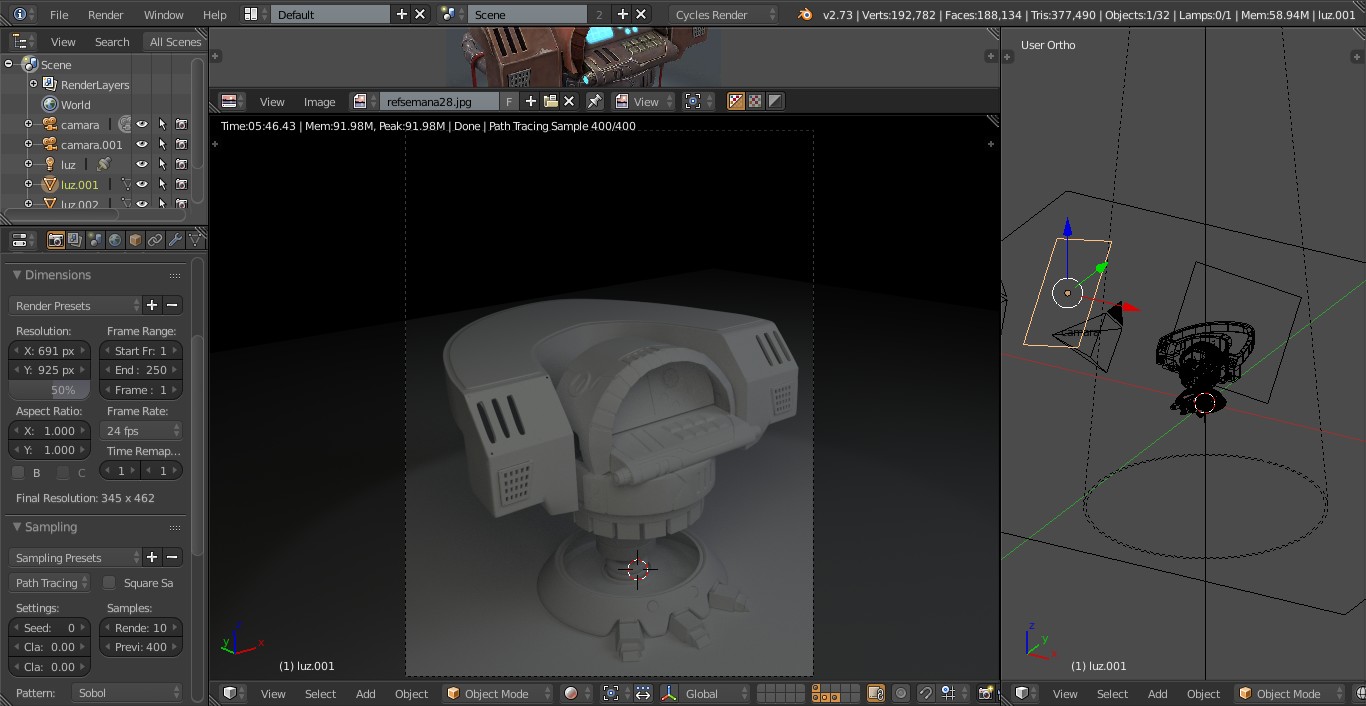
Task: Toggle visibility eye for luz.001
Action: tap(142, 184)
